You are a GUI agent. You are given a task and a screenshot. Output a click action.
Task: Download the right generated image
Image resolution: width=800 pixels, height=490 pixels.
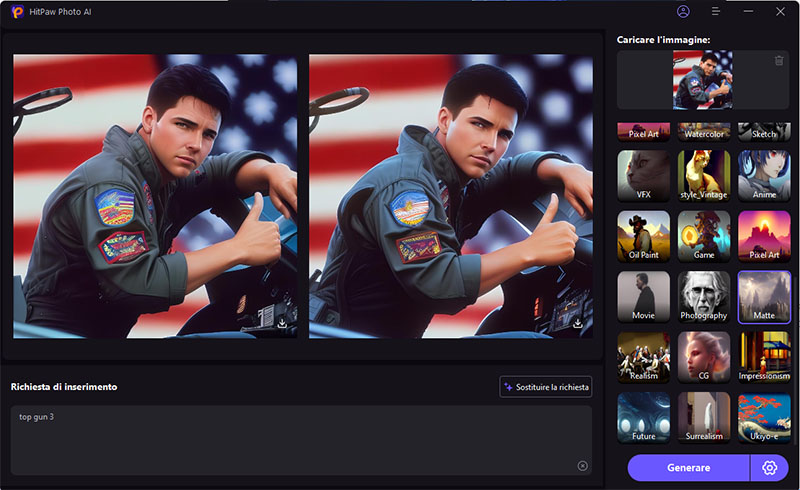(578, 324)
